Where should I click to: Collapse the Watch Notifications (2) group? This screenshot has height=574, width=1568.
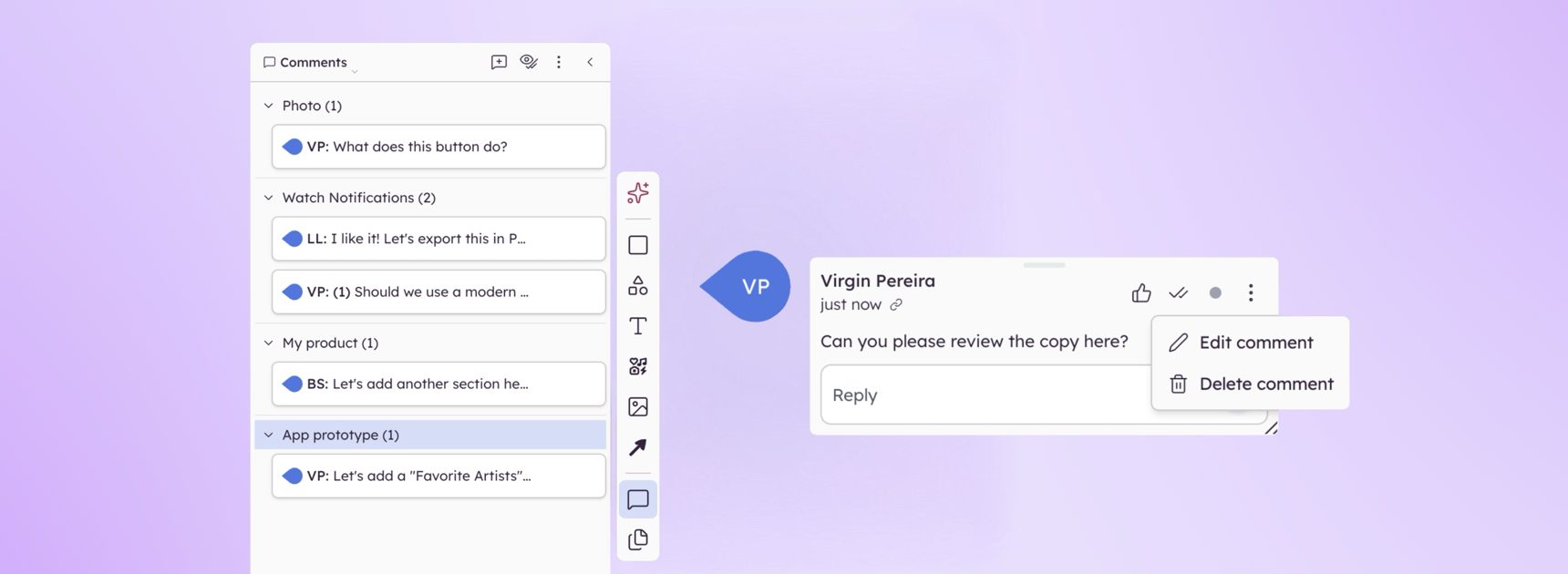tap(268, 198)
